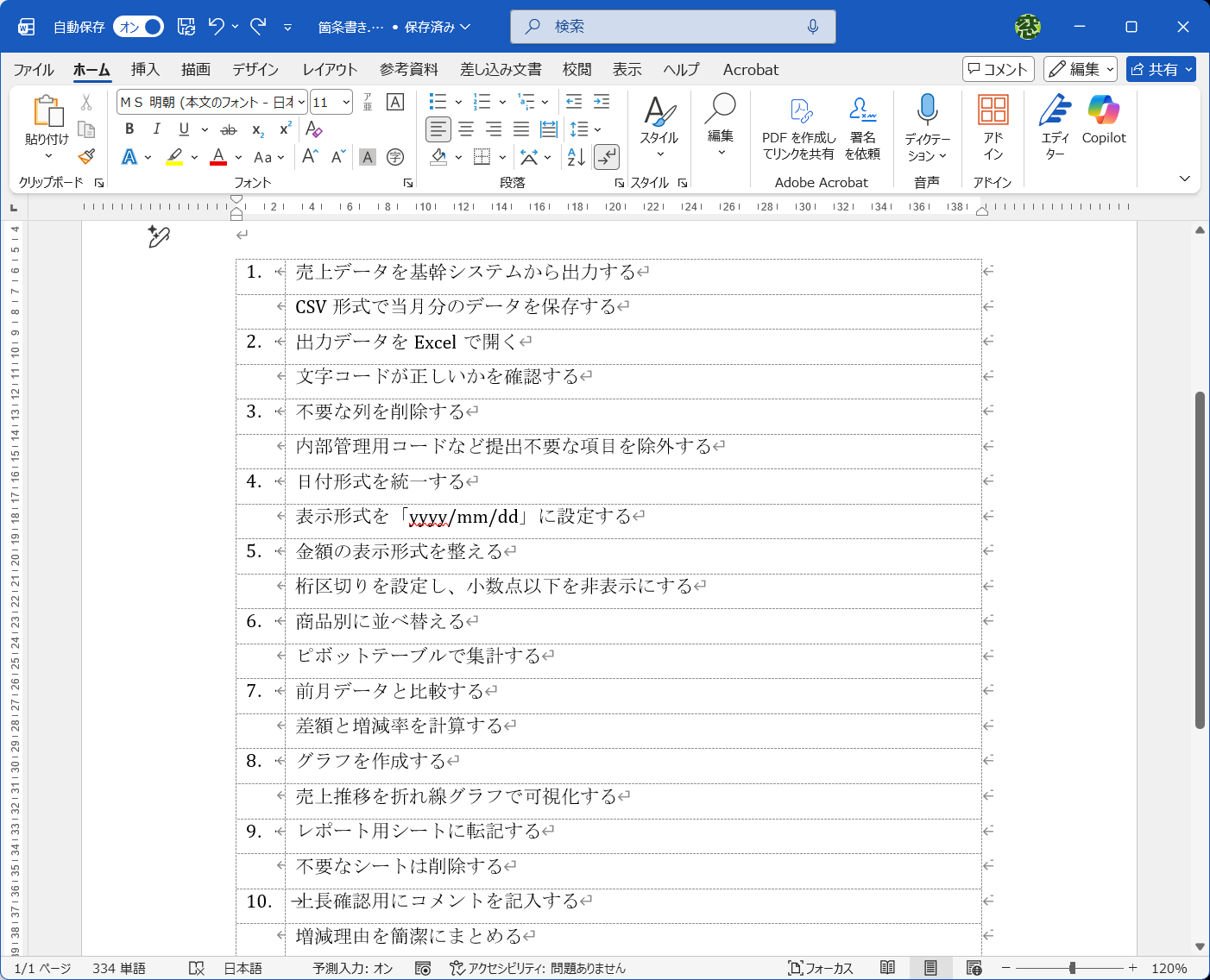1210x980 pixels.
Task: Toggle underline formatting
Action: [183, 129]
